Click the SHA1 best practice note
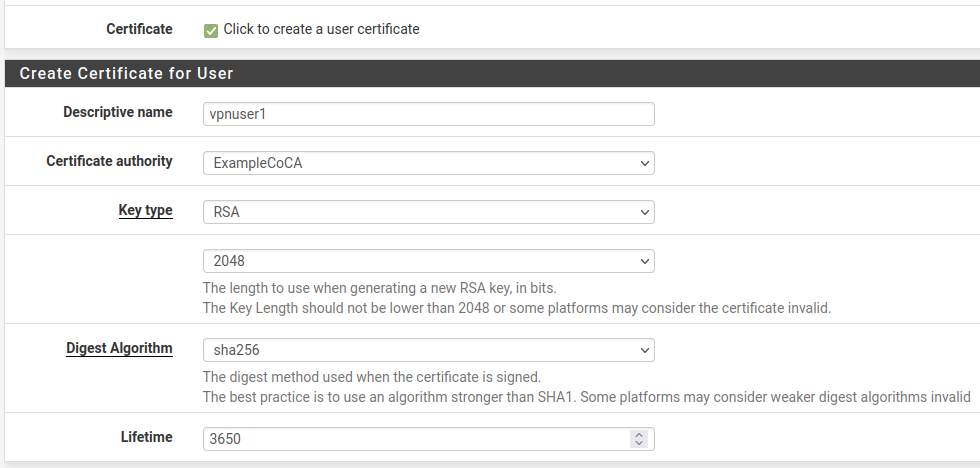Screen dimensions: 980x468 586,397
